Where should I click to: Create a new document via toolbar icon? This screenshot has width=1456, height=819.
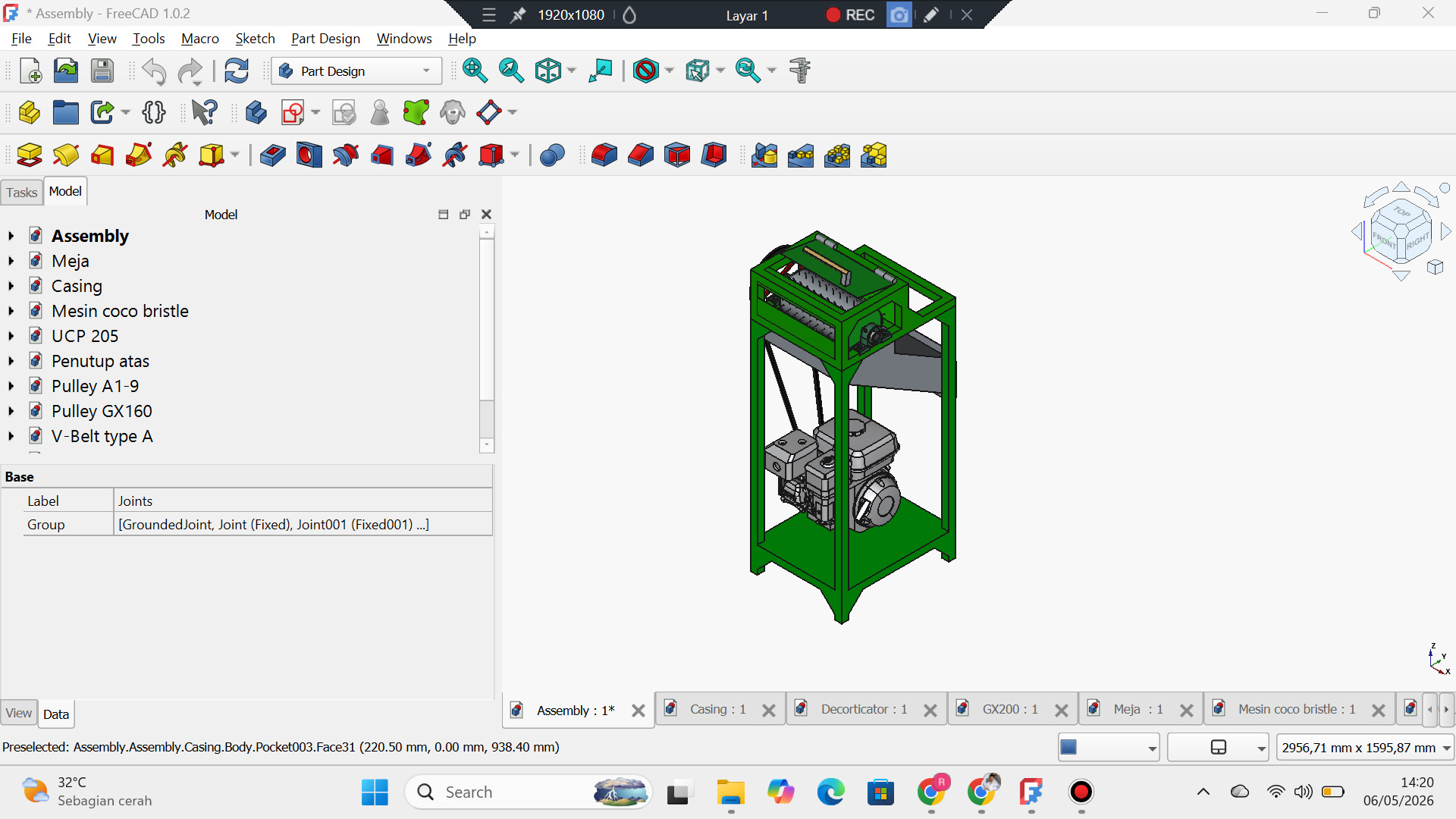click(30, 71)
